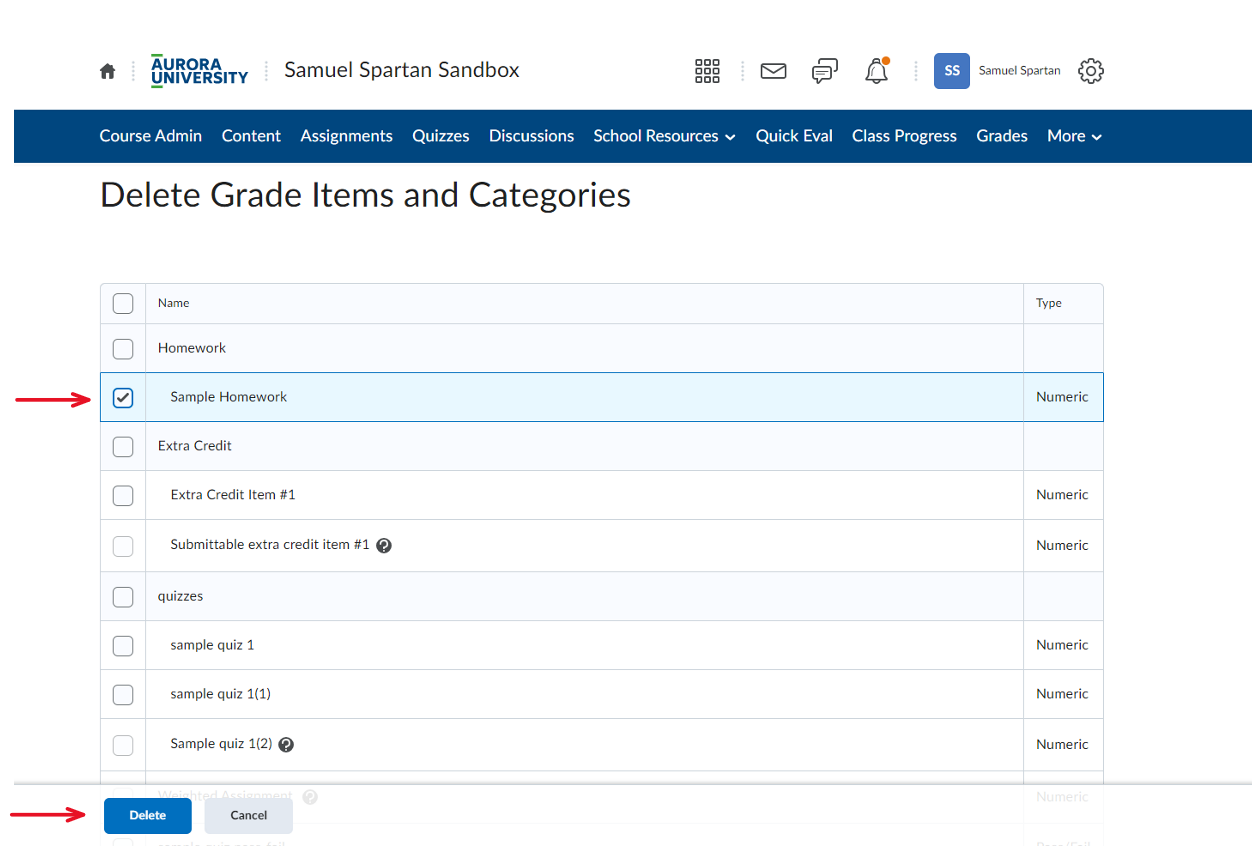Click the Sample quiz 1(2) name
The width and height of the screenshot is (1252, 853).
coord(221,744)
